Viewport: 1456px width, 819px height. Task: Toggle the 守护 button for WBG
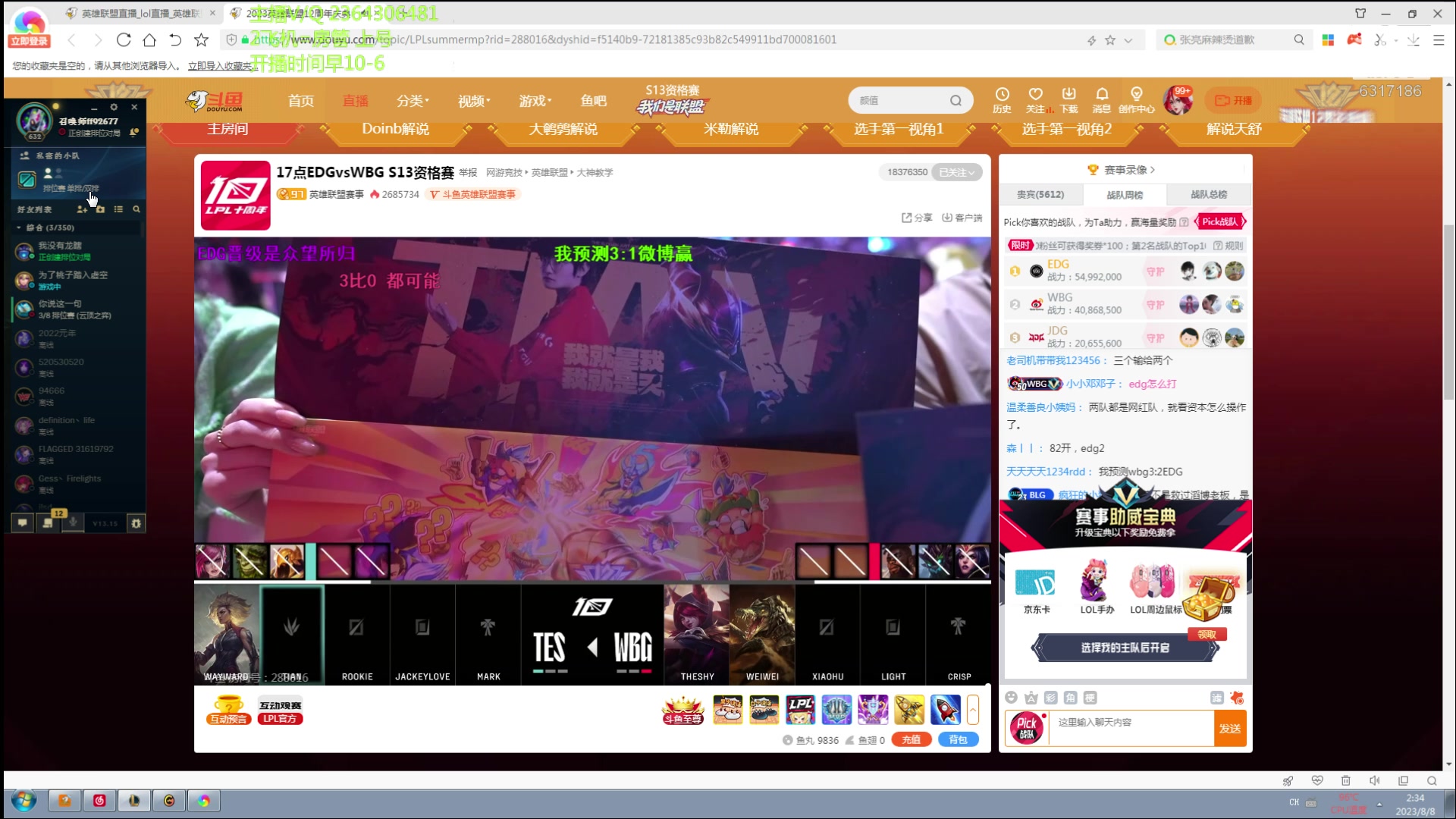(1156, 305)
